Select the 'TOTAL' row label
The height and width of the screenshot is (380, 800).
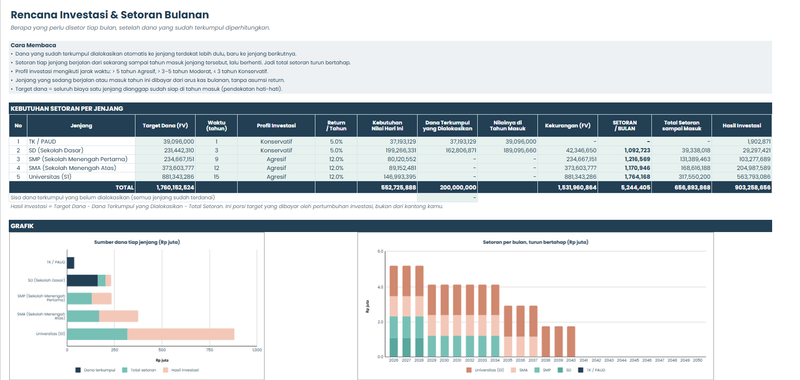pos(125,187)
